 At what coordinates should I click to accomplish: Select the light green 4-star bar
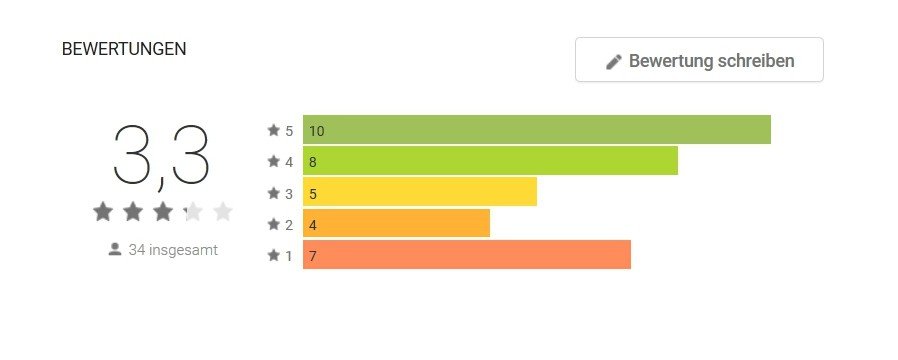pos(490,161)
